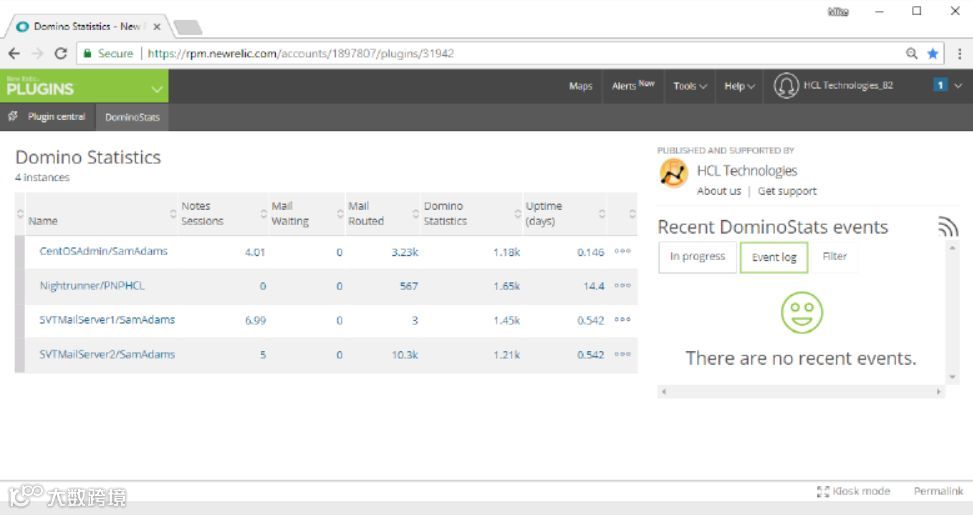Viewport: 973px width, 515px height.
Task: Open options dots for Nightrunner row
Action: coord(622,285)
